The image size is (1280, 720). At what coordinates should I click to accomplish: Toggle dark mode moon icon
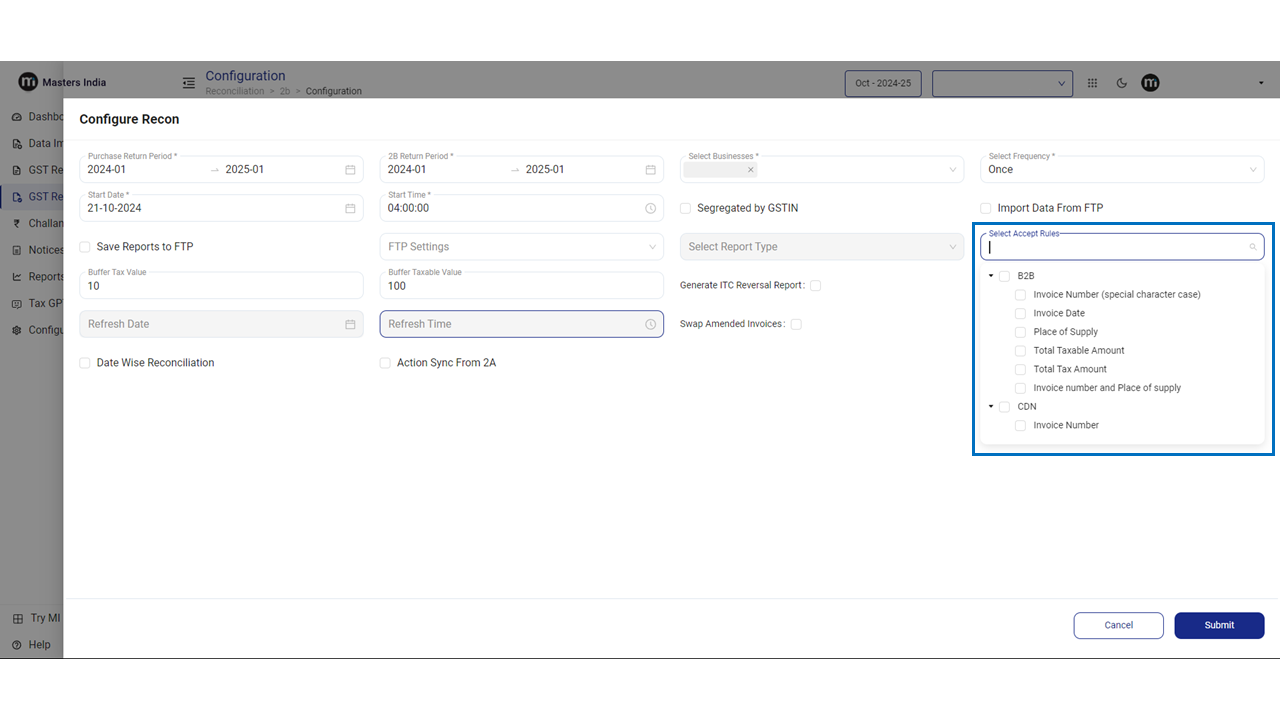coord(1121,83)
